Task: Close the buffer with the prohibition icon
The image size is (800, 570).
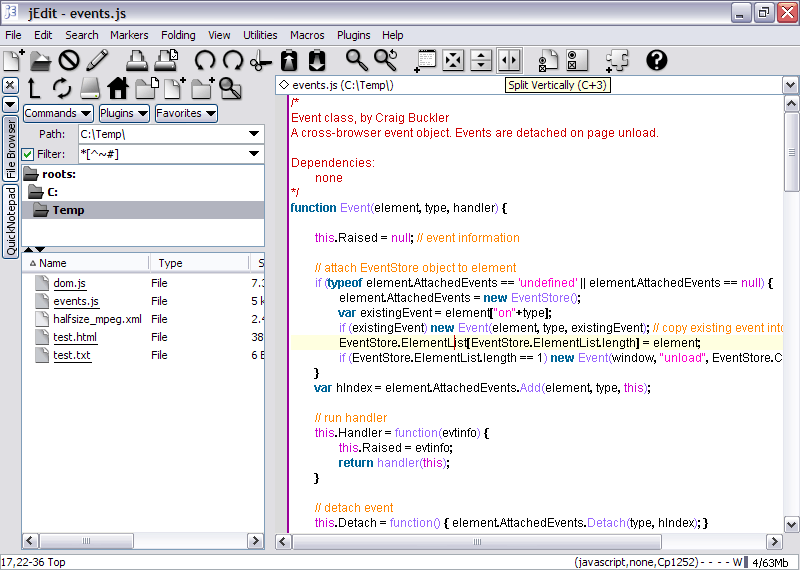Action: (69, 60)
